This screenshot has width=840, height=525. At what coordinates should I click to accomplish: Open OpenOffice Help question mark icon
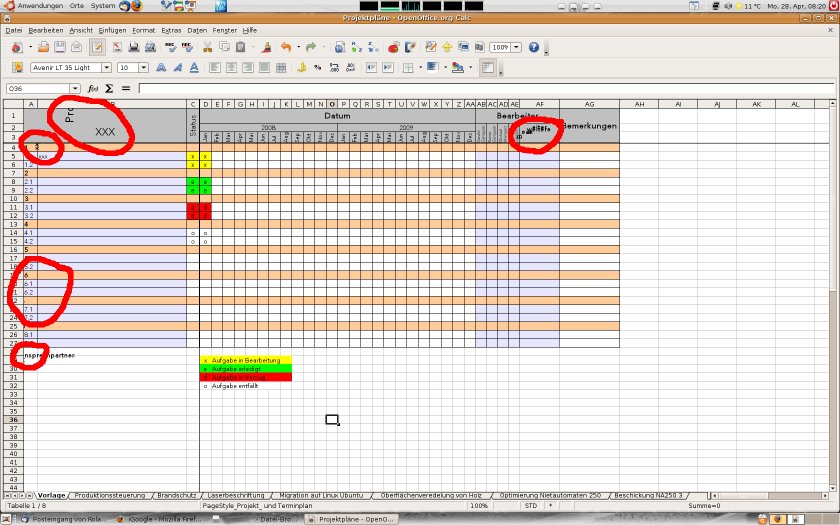(533, 47)
